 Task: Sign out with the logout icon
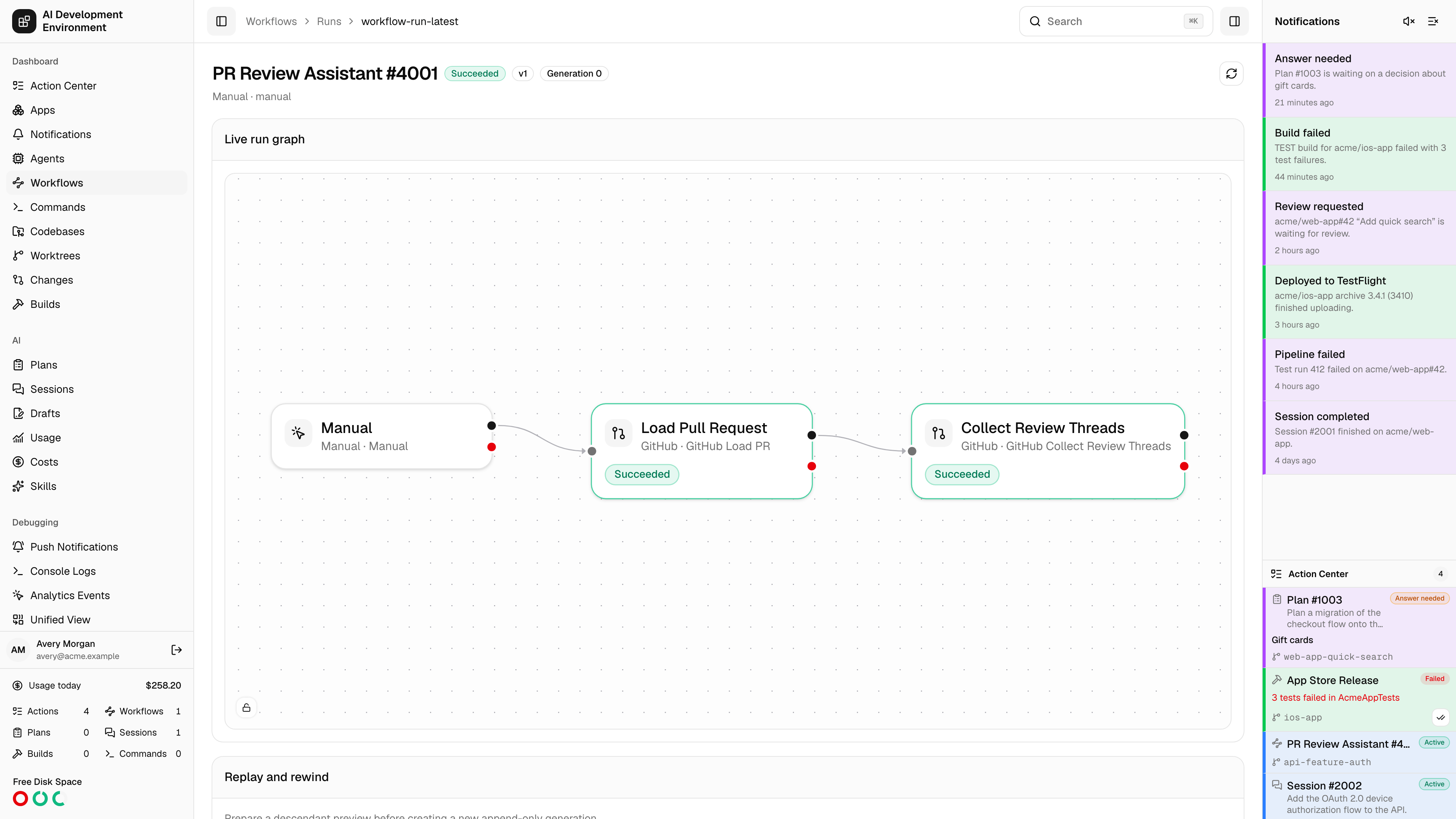176,650
